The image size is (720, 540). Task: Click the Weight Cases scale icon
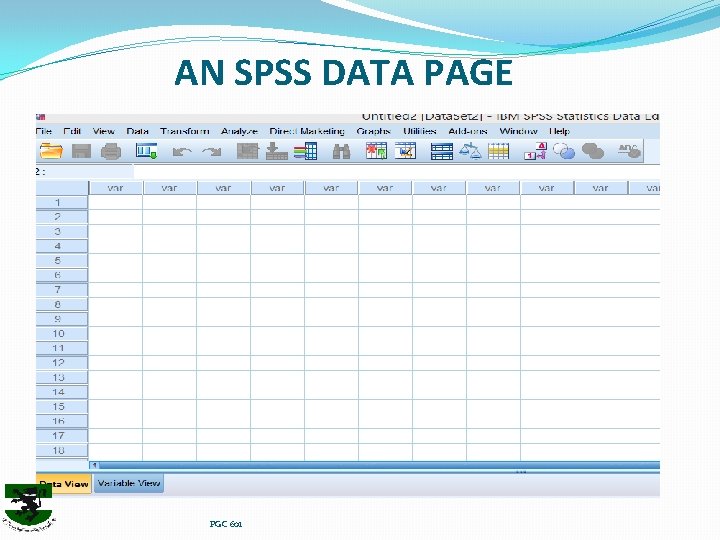point(470,151)
